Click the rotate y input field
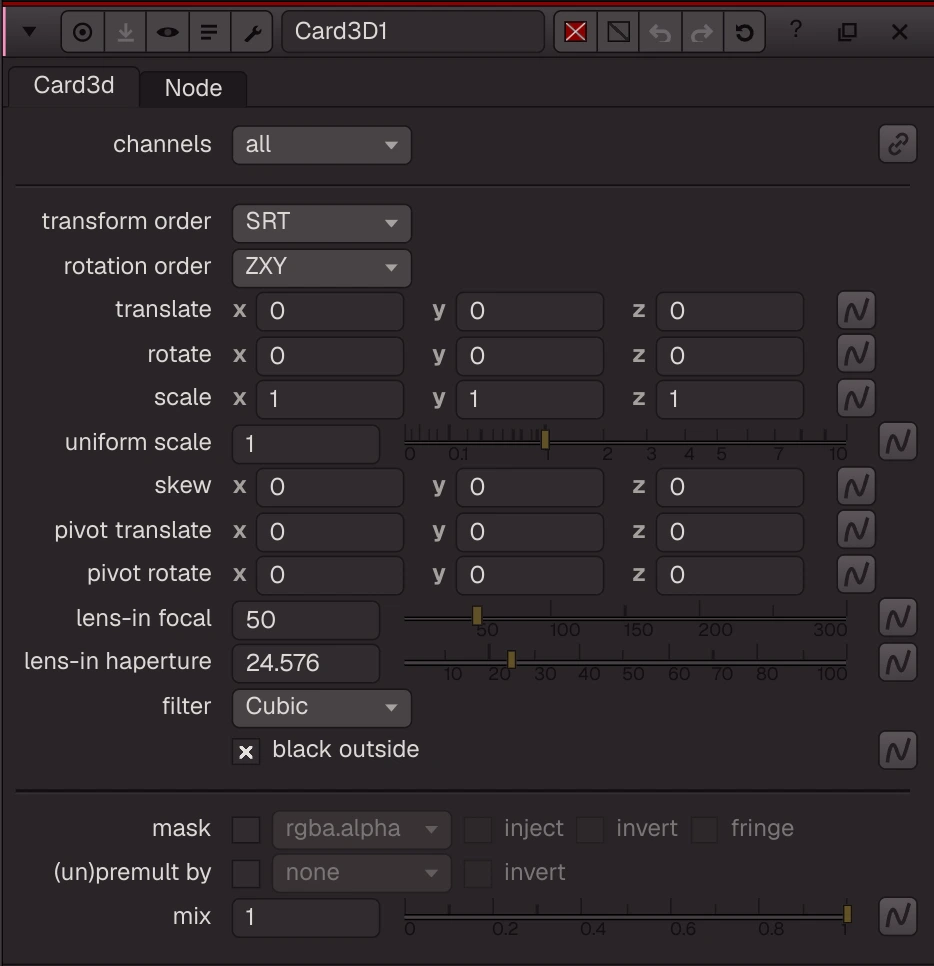 point(530,355)
